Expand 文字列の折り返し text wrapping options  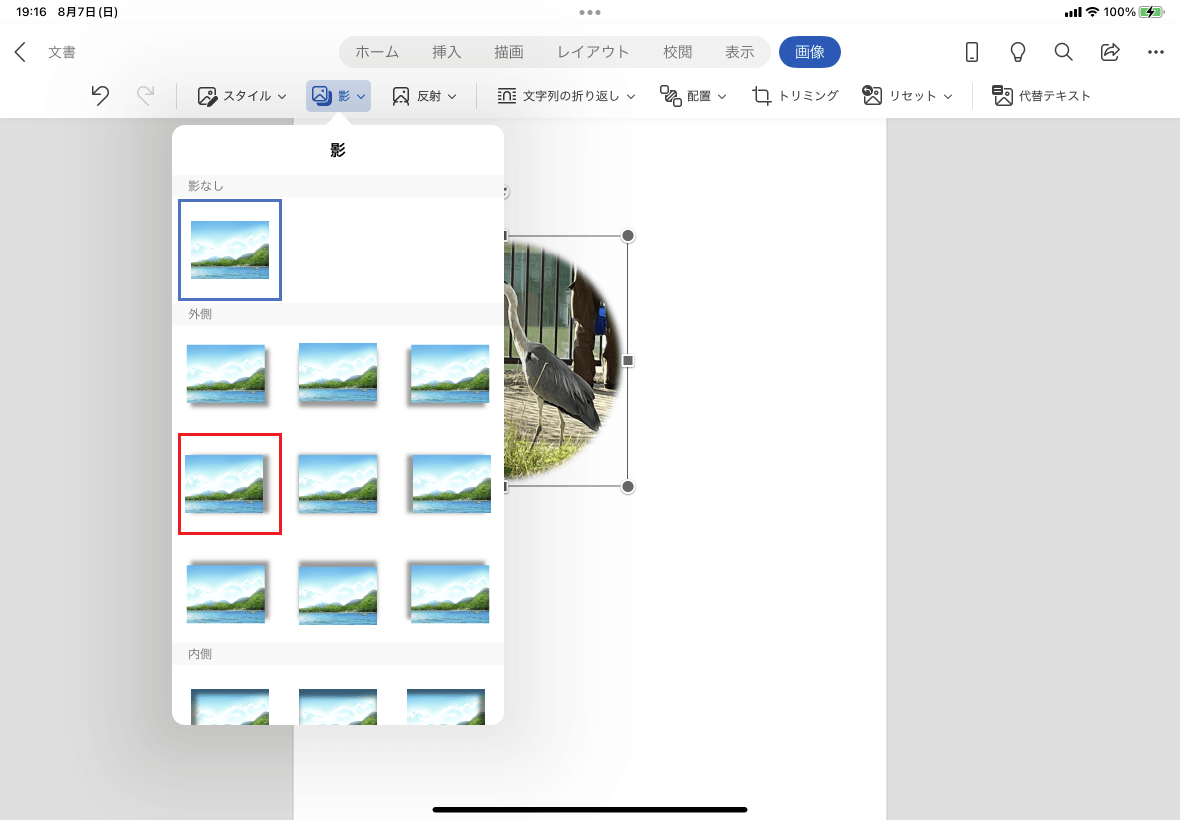566,96
